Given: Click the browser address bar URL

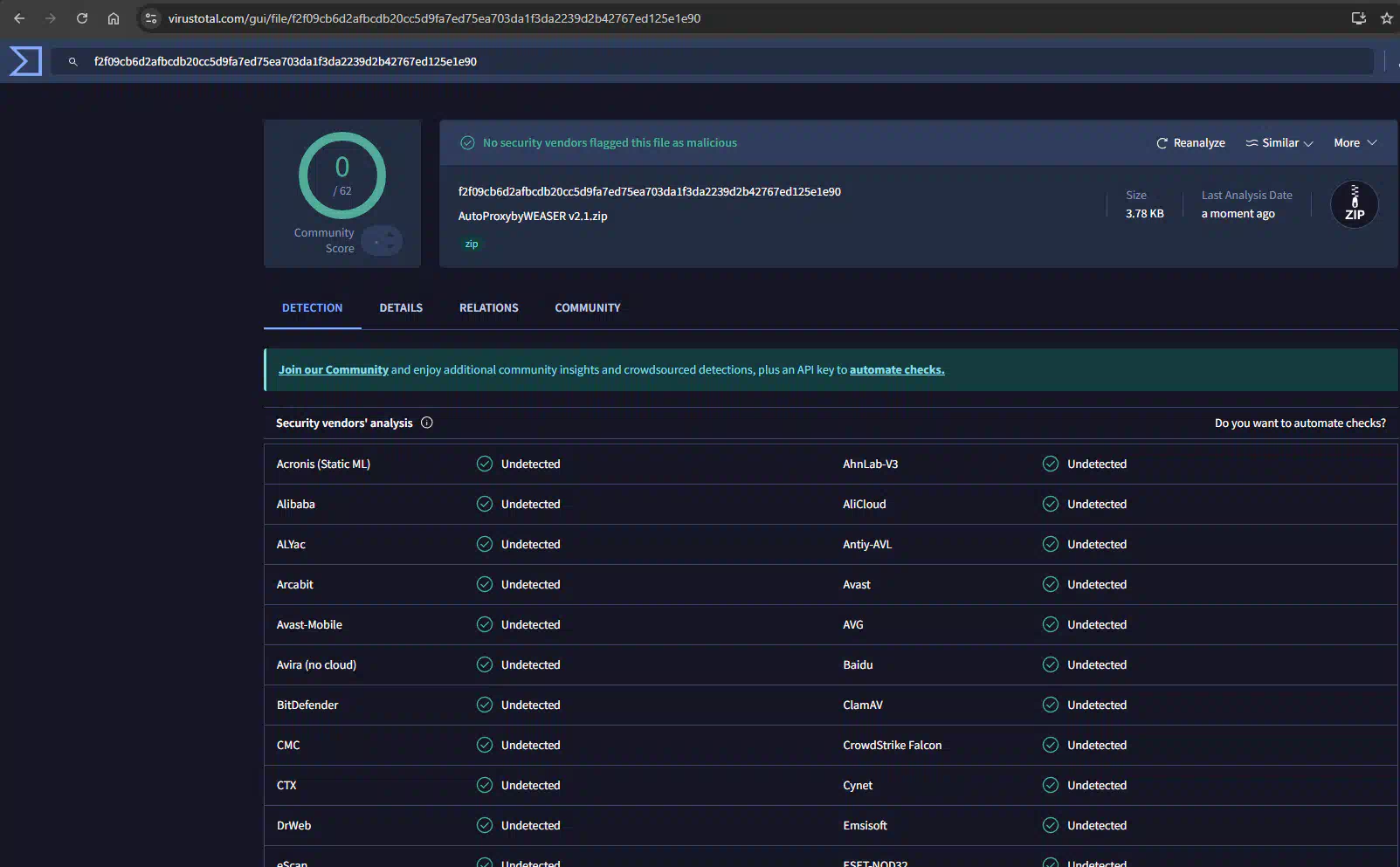Looking at the screenshot, I should point(434,18).
